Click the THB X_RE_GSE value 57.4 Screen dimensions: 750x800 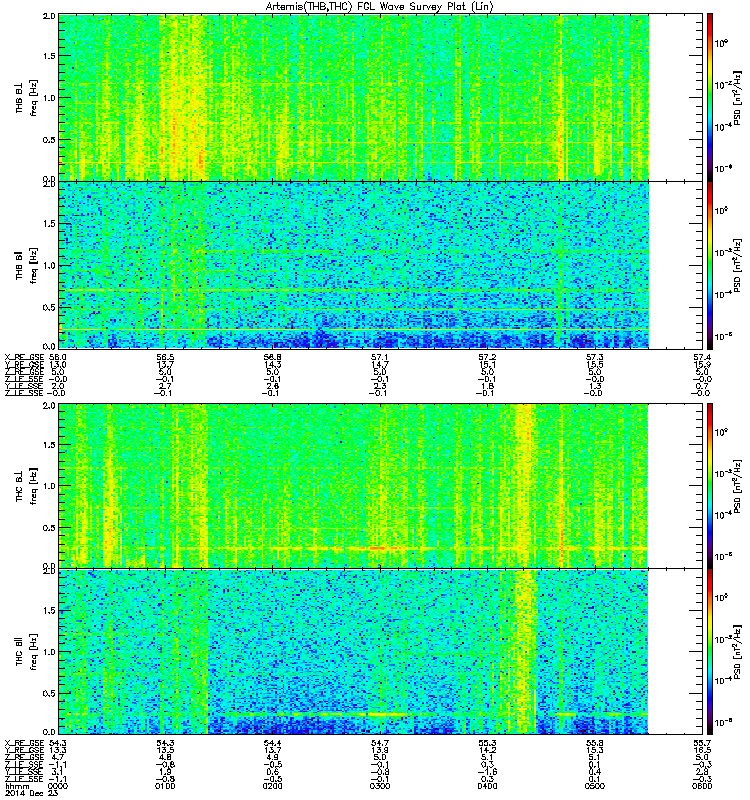(702, 358)
